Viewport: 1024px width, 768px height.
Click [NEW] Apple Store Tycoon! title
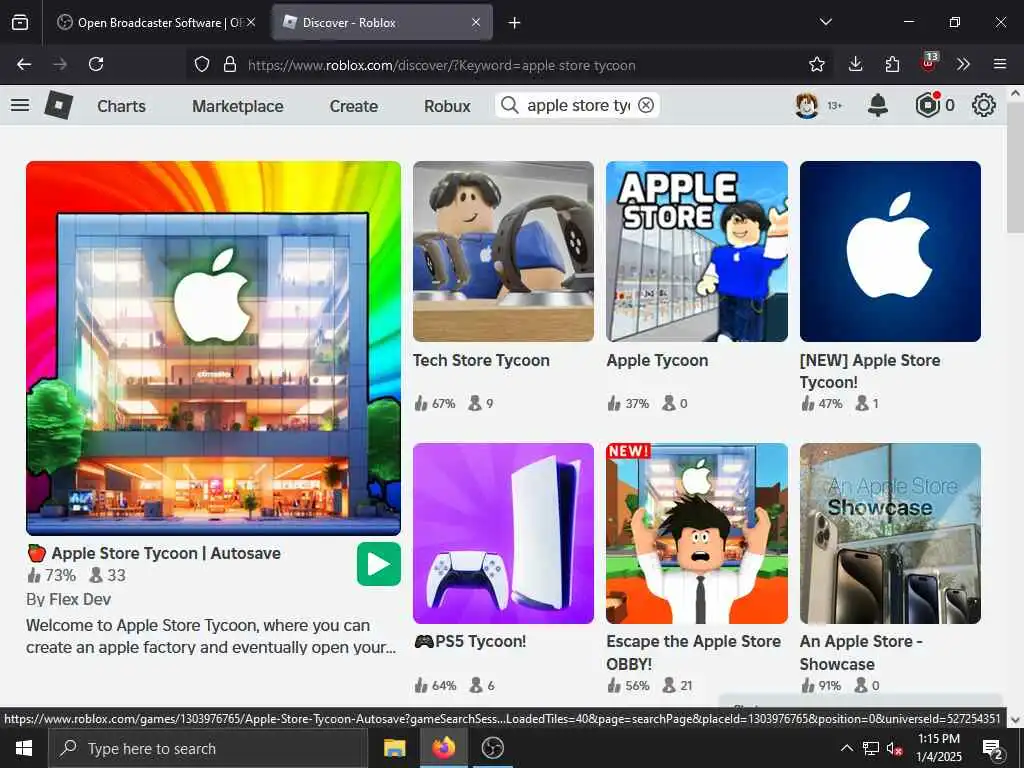(x=870, y=371)
